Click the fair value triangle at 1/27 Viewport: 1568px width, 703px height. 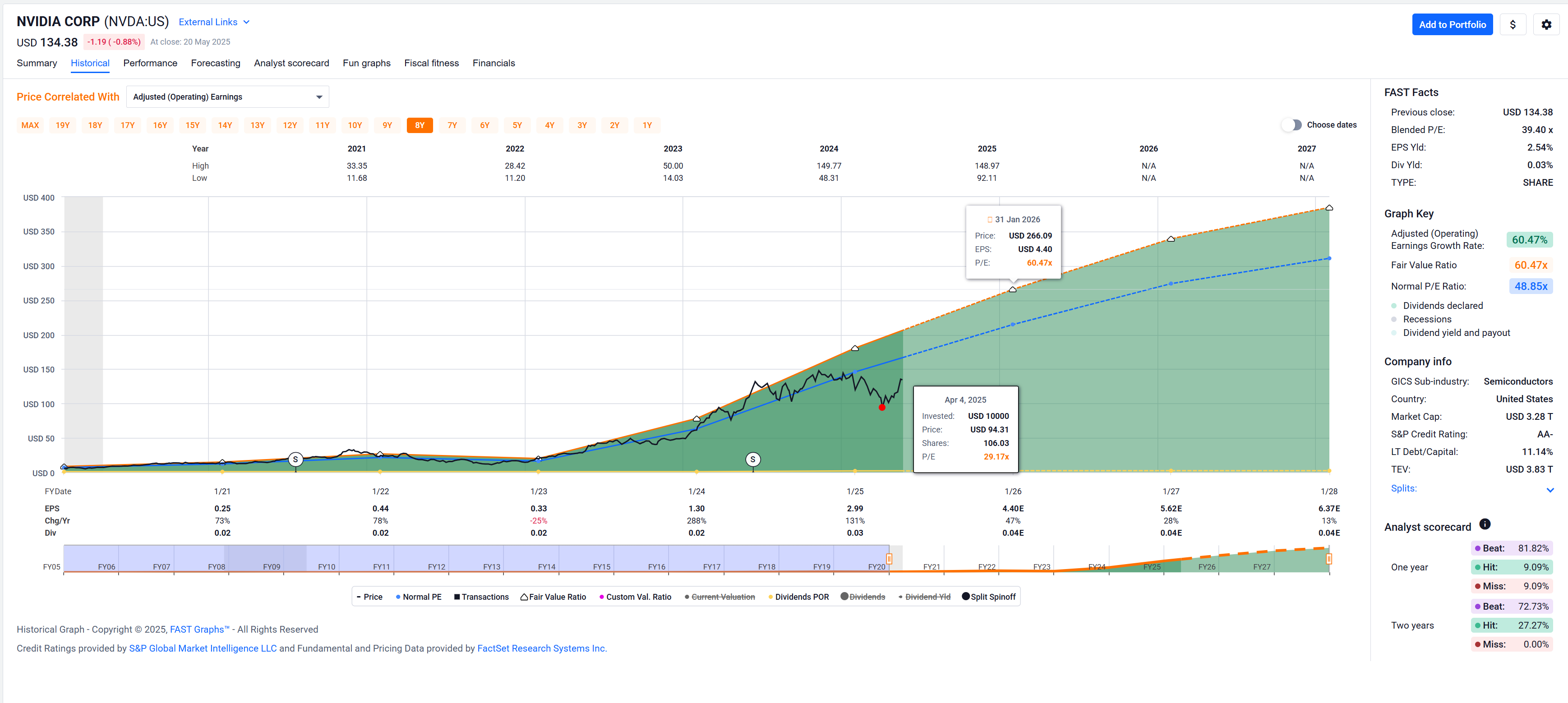(x=1171, y=239)
